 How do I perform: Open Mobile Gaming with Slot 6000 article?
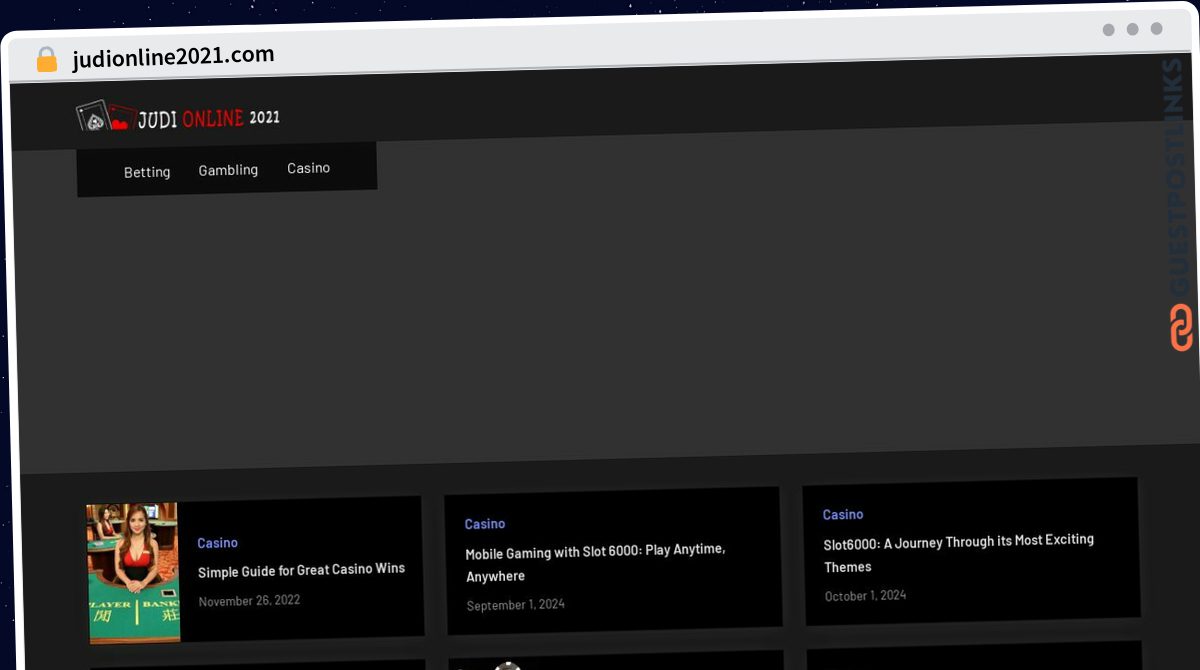click(x=595, y=563)
